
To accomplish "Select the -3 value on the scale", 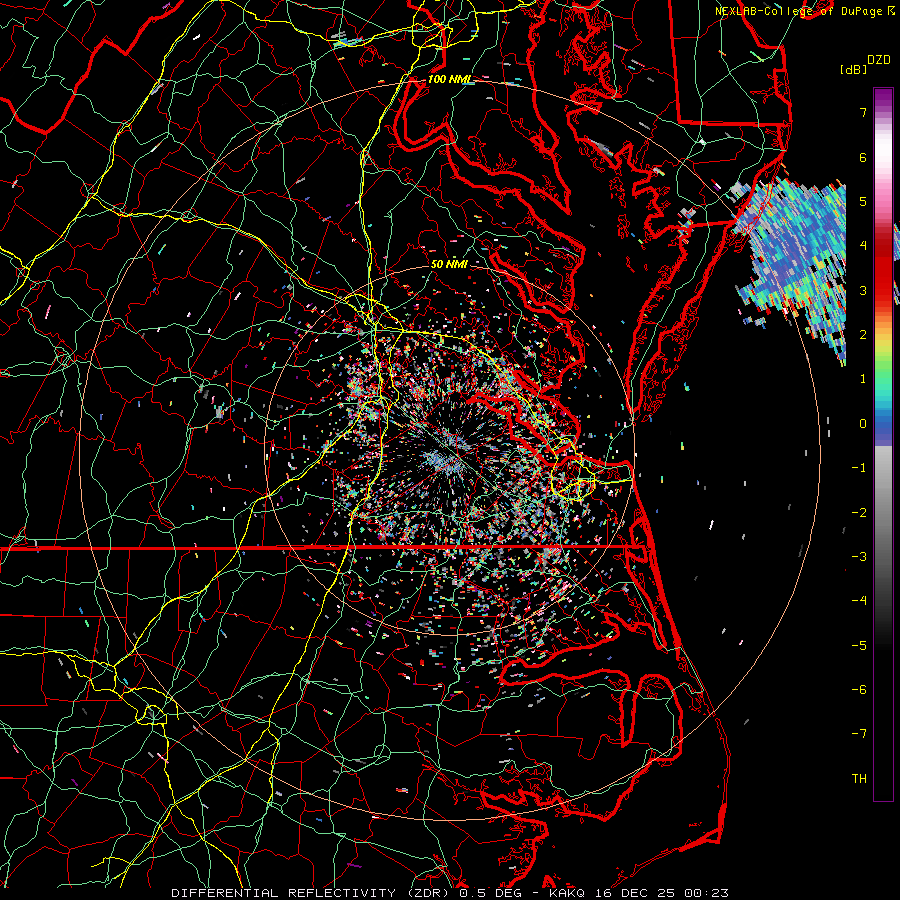I will (859, 557).
